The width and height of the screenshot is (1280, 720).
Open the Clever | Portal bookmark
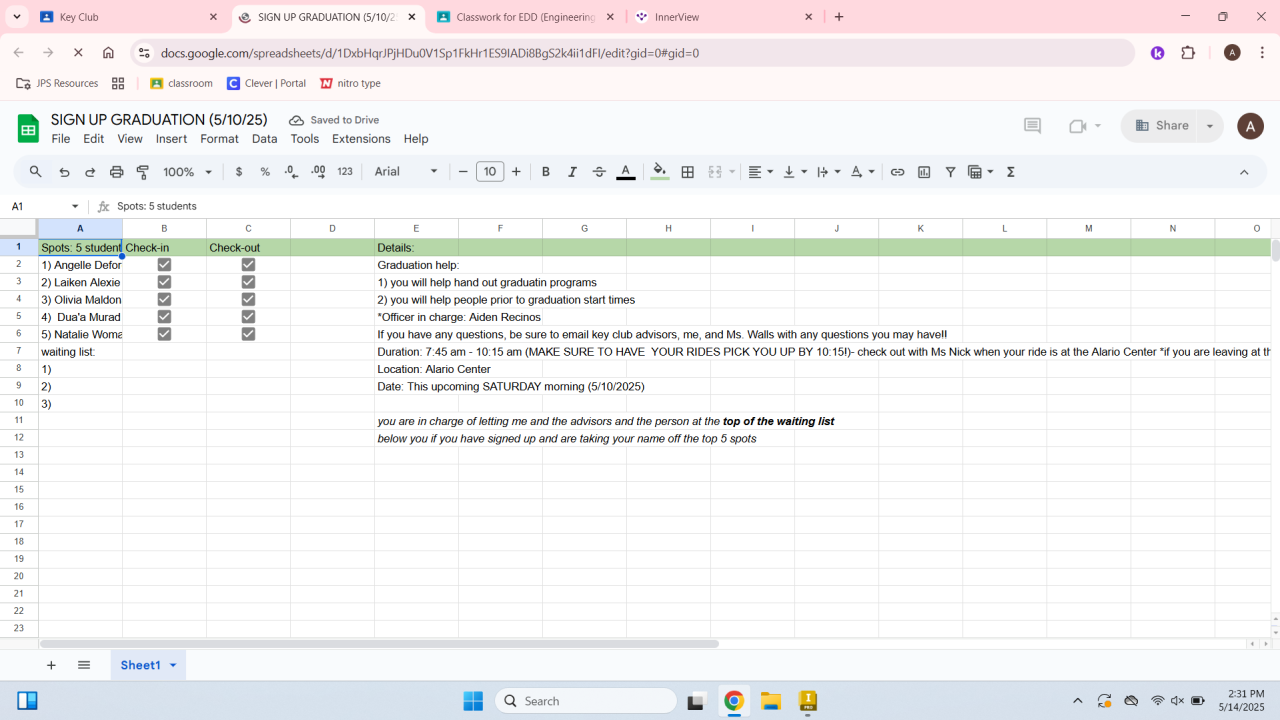tap(266, 83)
